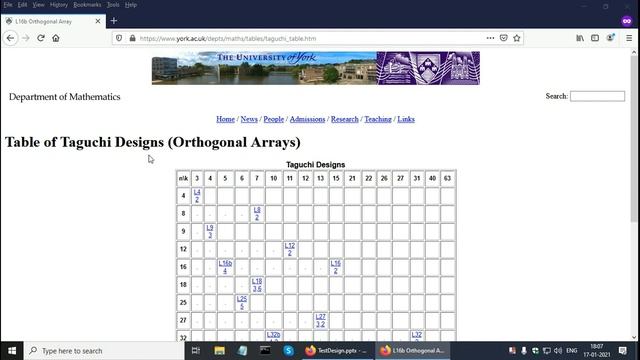The height and width of the screenshot is (360, 640).
Task: Go back to the previous page
Action: [x=10, y=38]
